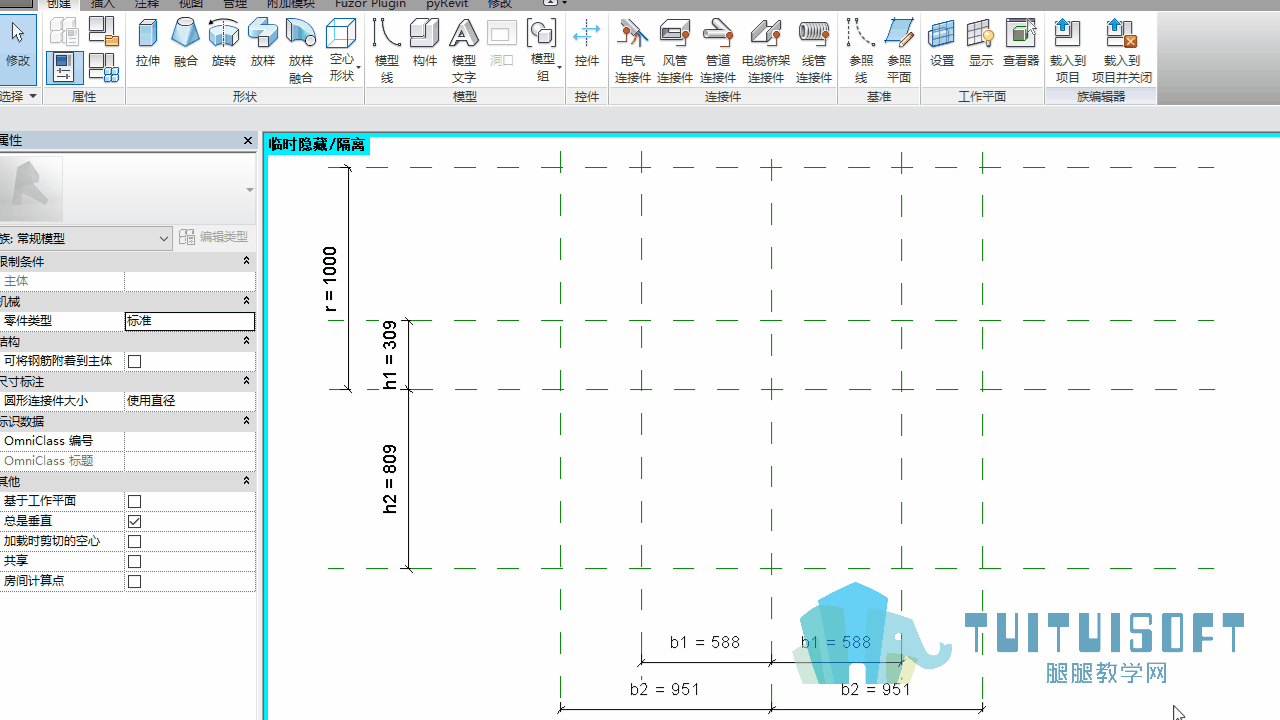Image resolution: width=1280 pixels, height=720 pixels.
Task: Click 载入到项目 load into project
Action: [1067, 50]
